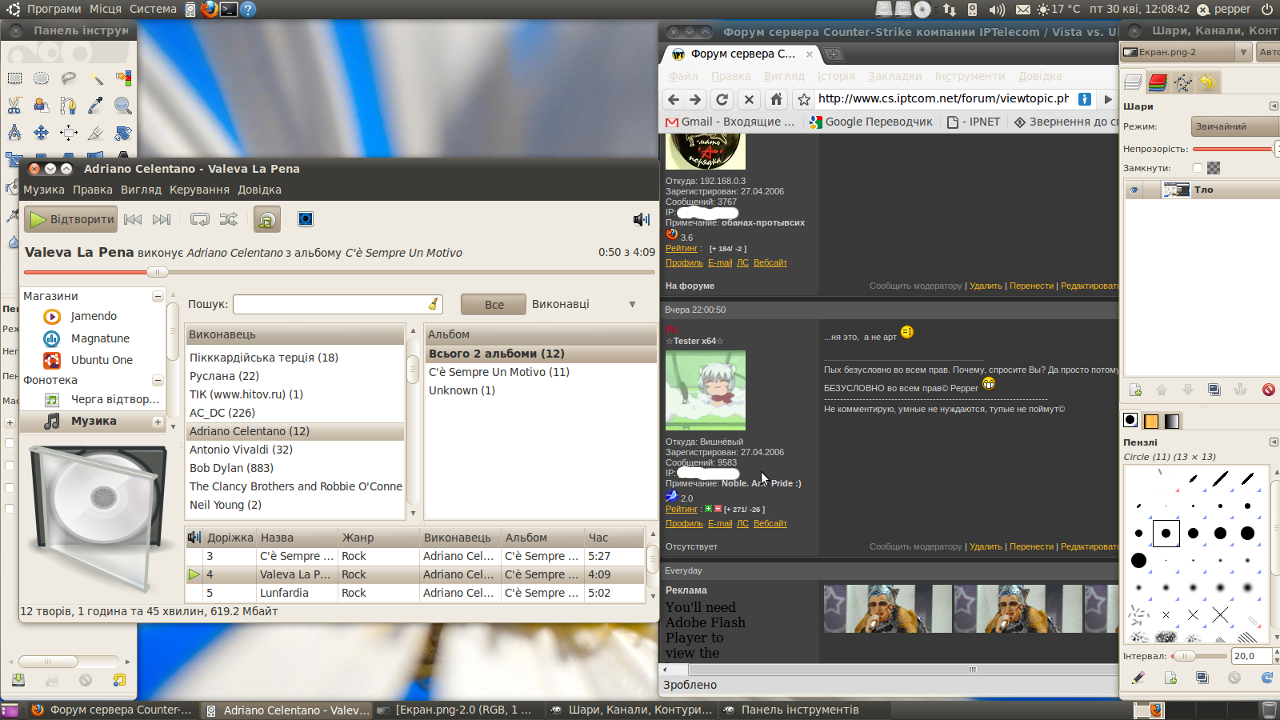Click Rhythmbox next track button
This screenshot has width=1280, height=720.
pyautogui.click(x=161, y=219)
